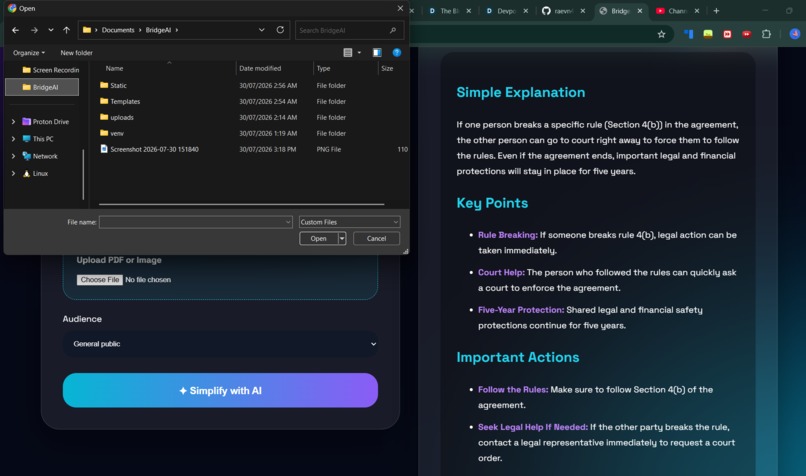This screenshot has height=476, width=806.
Task: Bookmark this page with the star
Action: pos(662,34)
